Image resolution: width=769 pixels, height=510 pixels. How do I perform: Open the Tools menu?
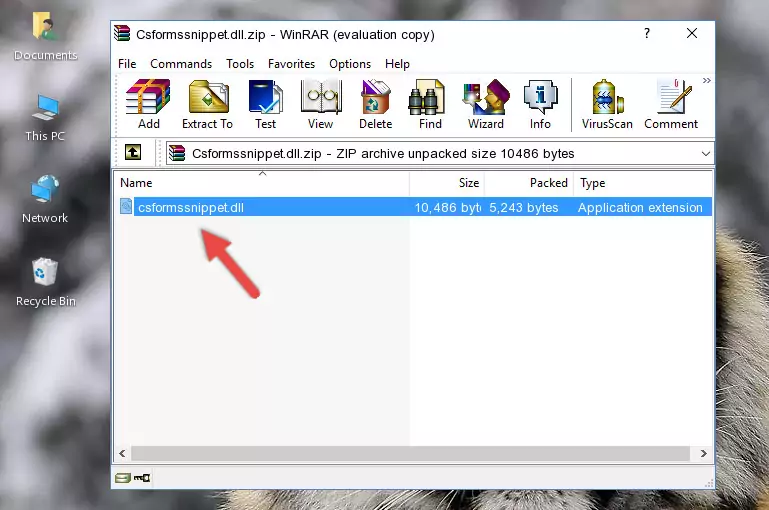(240, 64)
